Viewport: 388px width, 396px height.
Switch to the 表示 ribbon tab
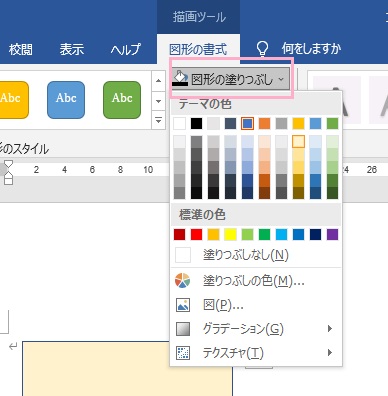(71, 50)
